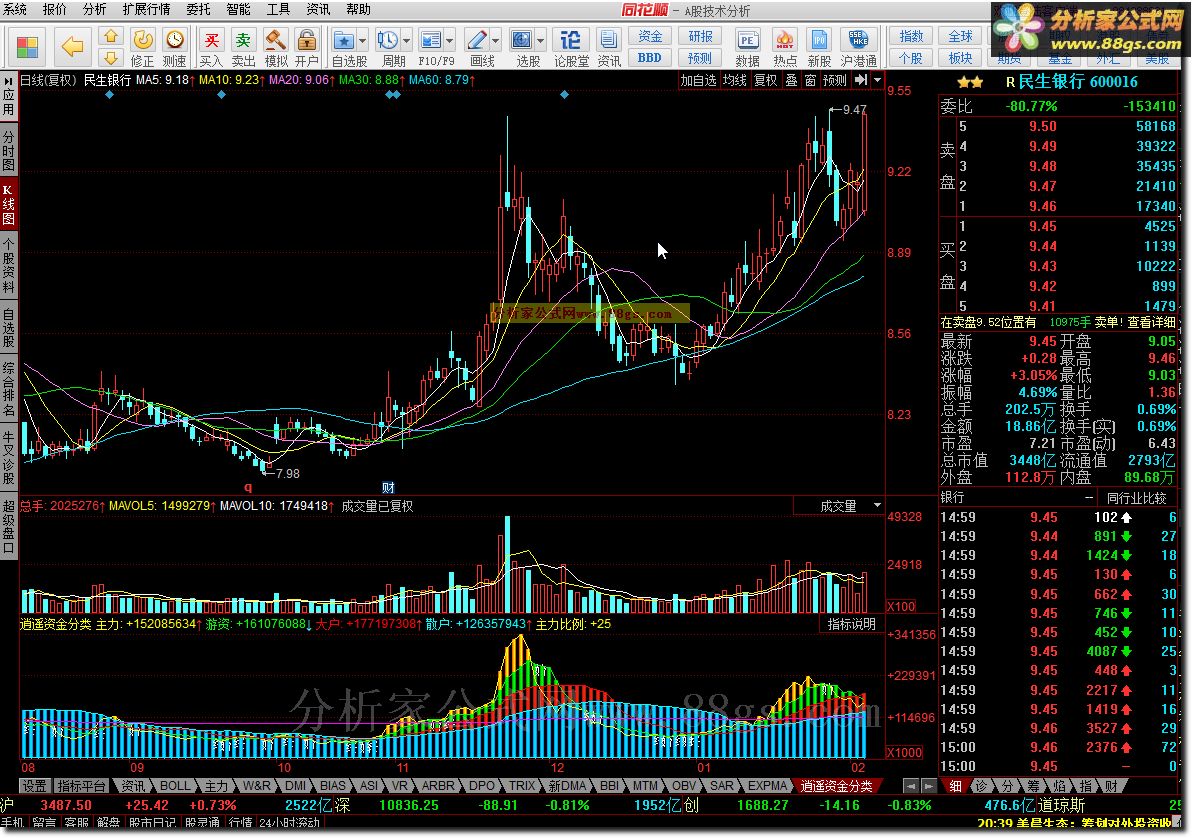This screenshot has width=1193, height=838.
Task: Toggle the 均线 moving average display
Action: click(735, 80)
